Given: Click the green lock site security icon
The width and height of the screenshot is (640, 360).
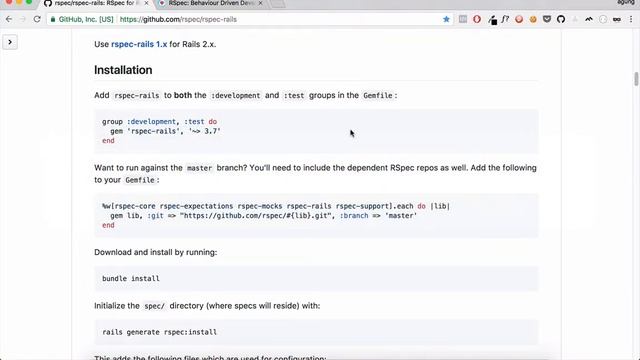Looking at the screenshot, I should 53,19.
